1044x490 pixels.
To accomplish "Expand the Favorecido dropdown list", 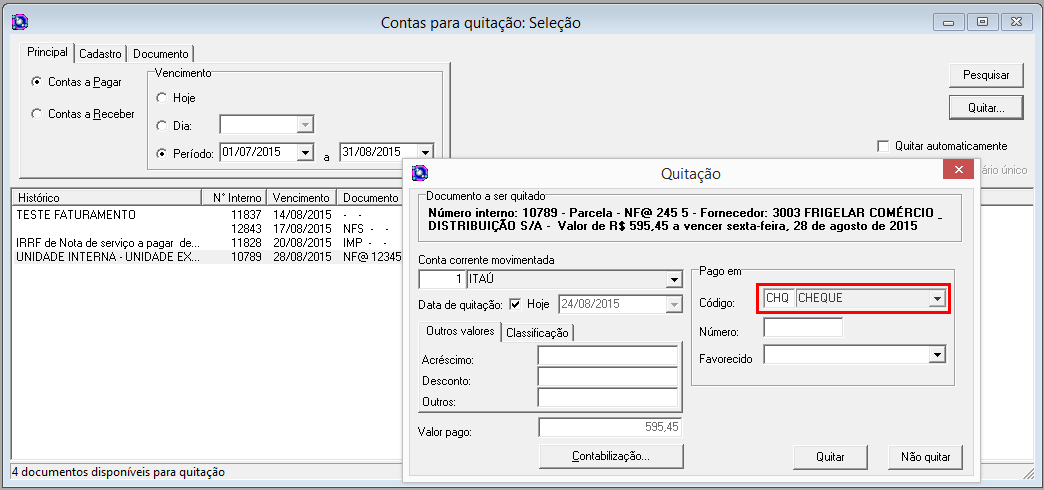I will 937,355.
